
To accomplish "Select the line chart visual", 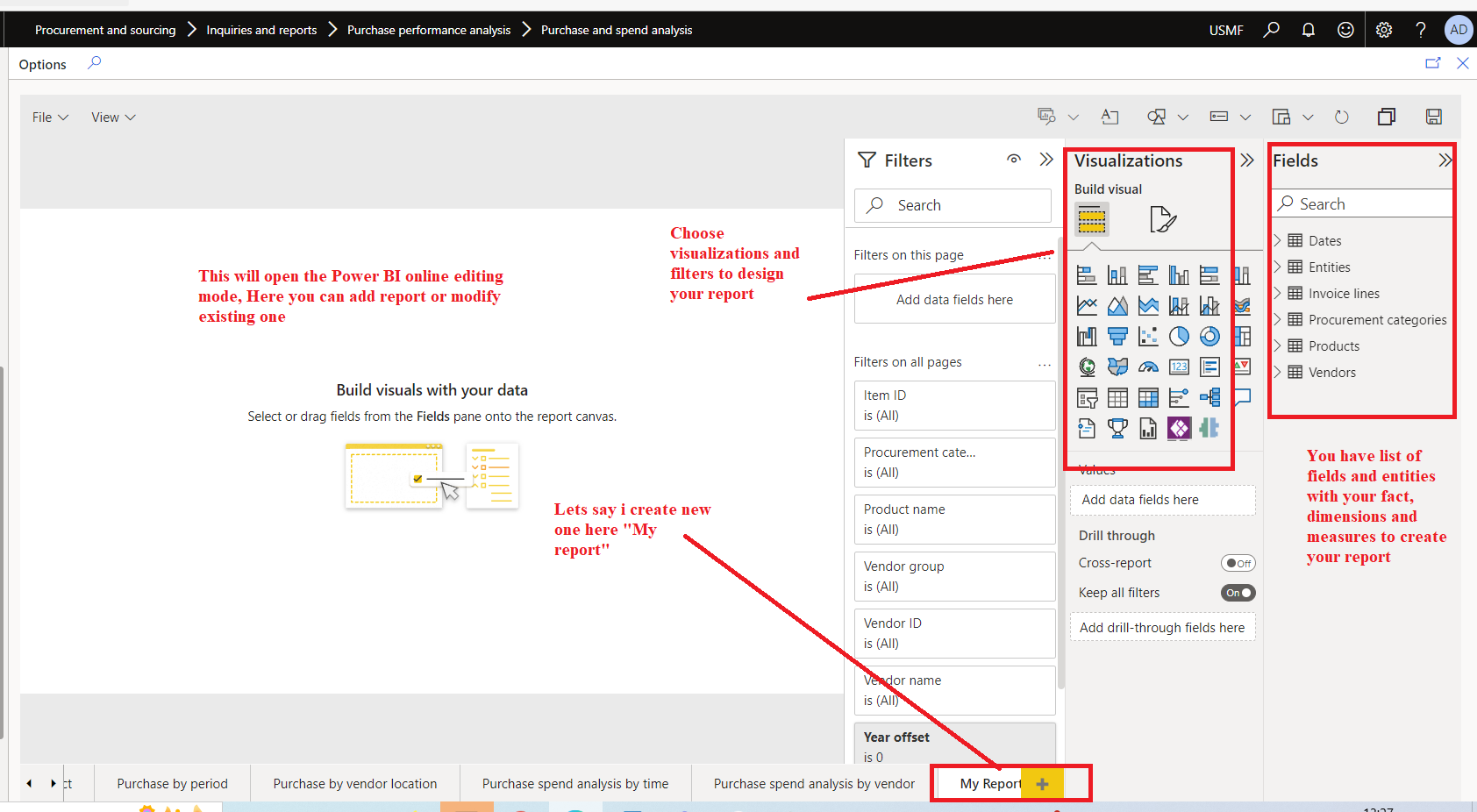I will (1087, 305).
